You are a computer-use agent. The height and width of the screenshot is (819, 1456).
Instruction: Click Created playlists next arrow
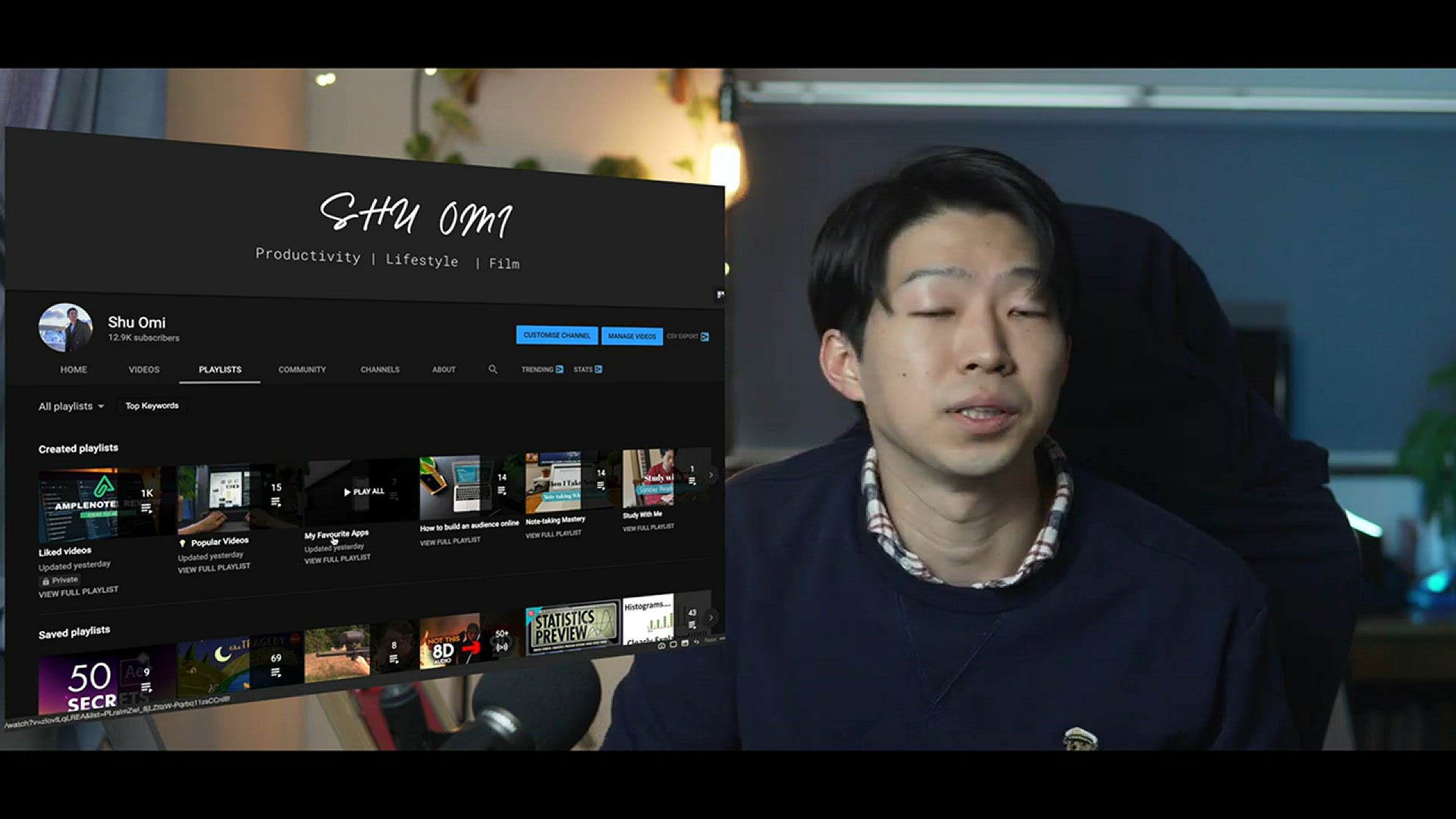(711, 475)
